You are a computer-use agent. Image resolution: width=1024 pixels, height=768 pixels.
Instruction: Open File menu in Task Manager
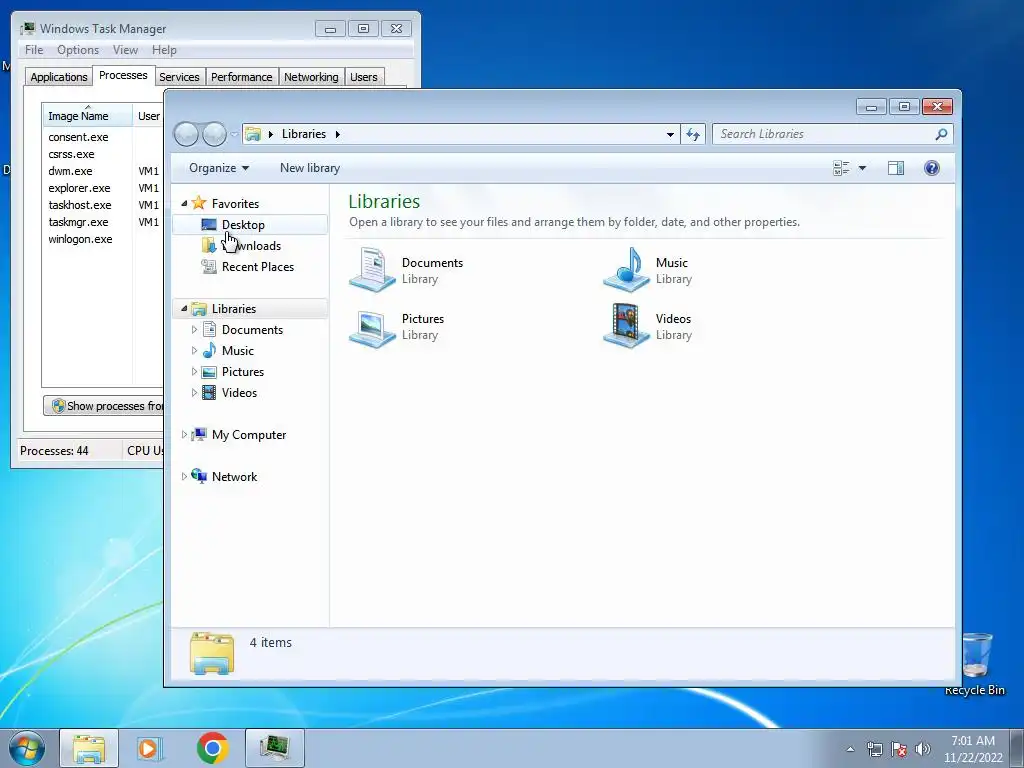[x=34, y=50]
